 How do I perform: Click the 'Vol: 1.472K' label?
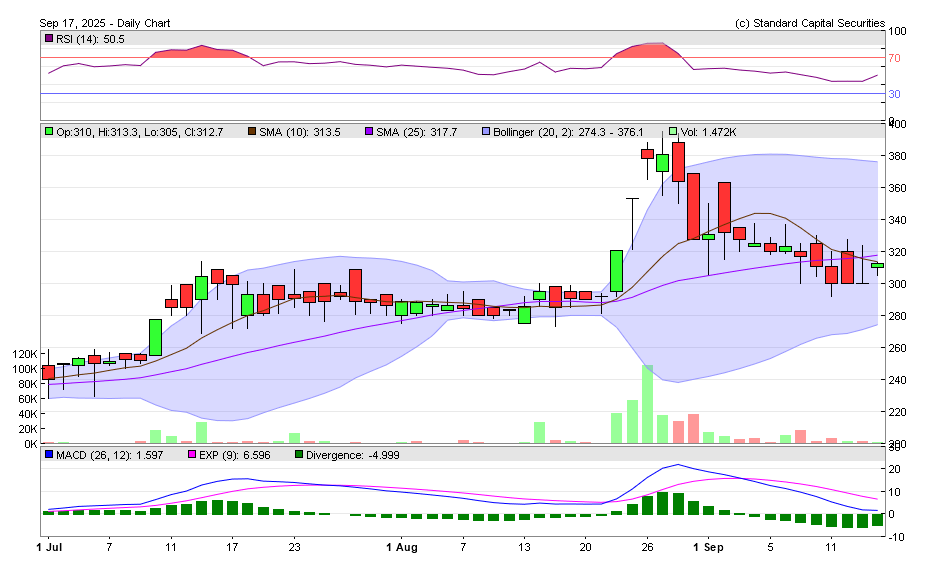tap(708, 132)
